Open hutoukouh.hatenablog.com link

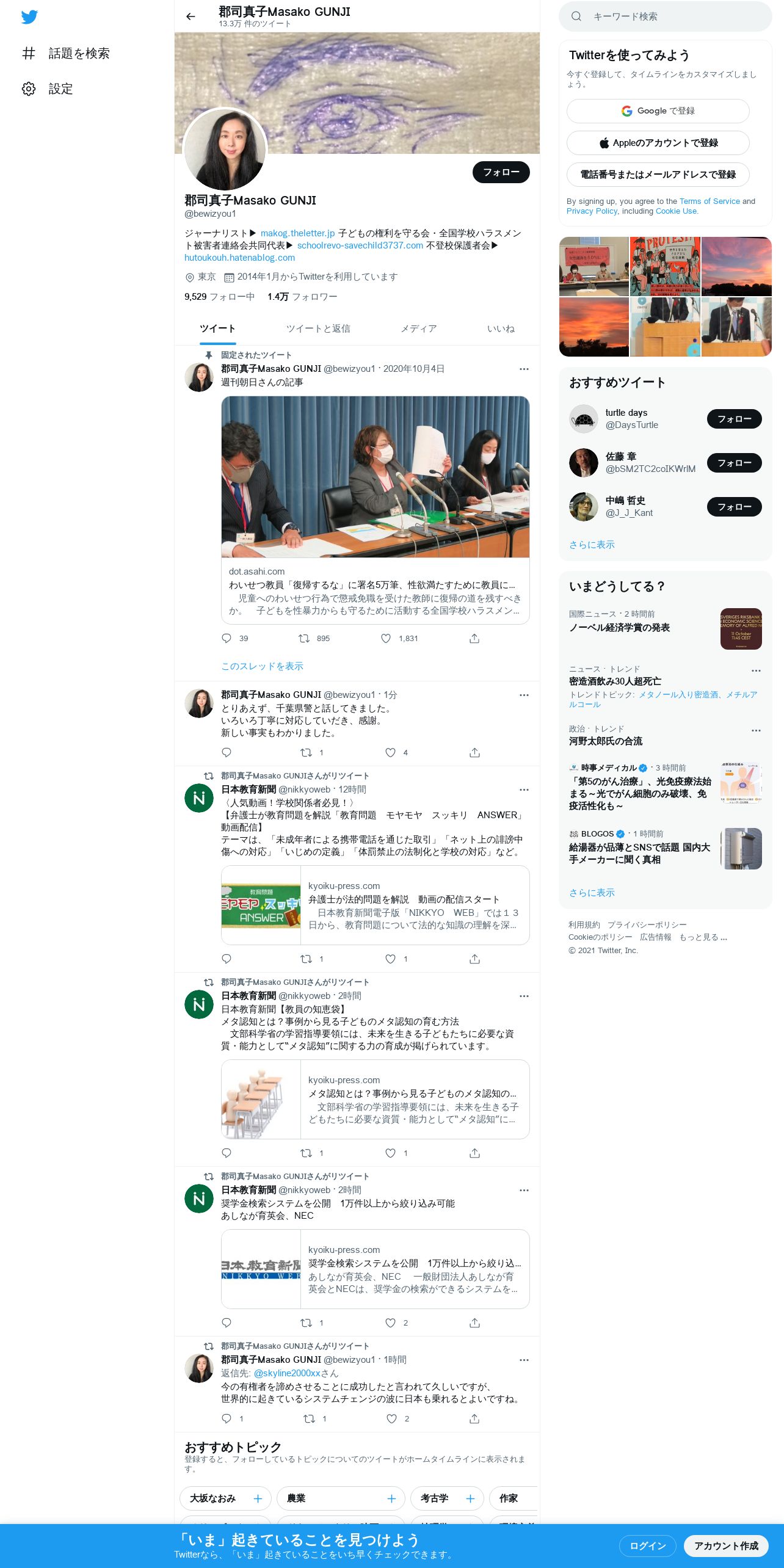click(x=239, y=258)
